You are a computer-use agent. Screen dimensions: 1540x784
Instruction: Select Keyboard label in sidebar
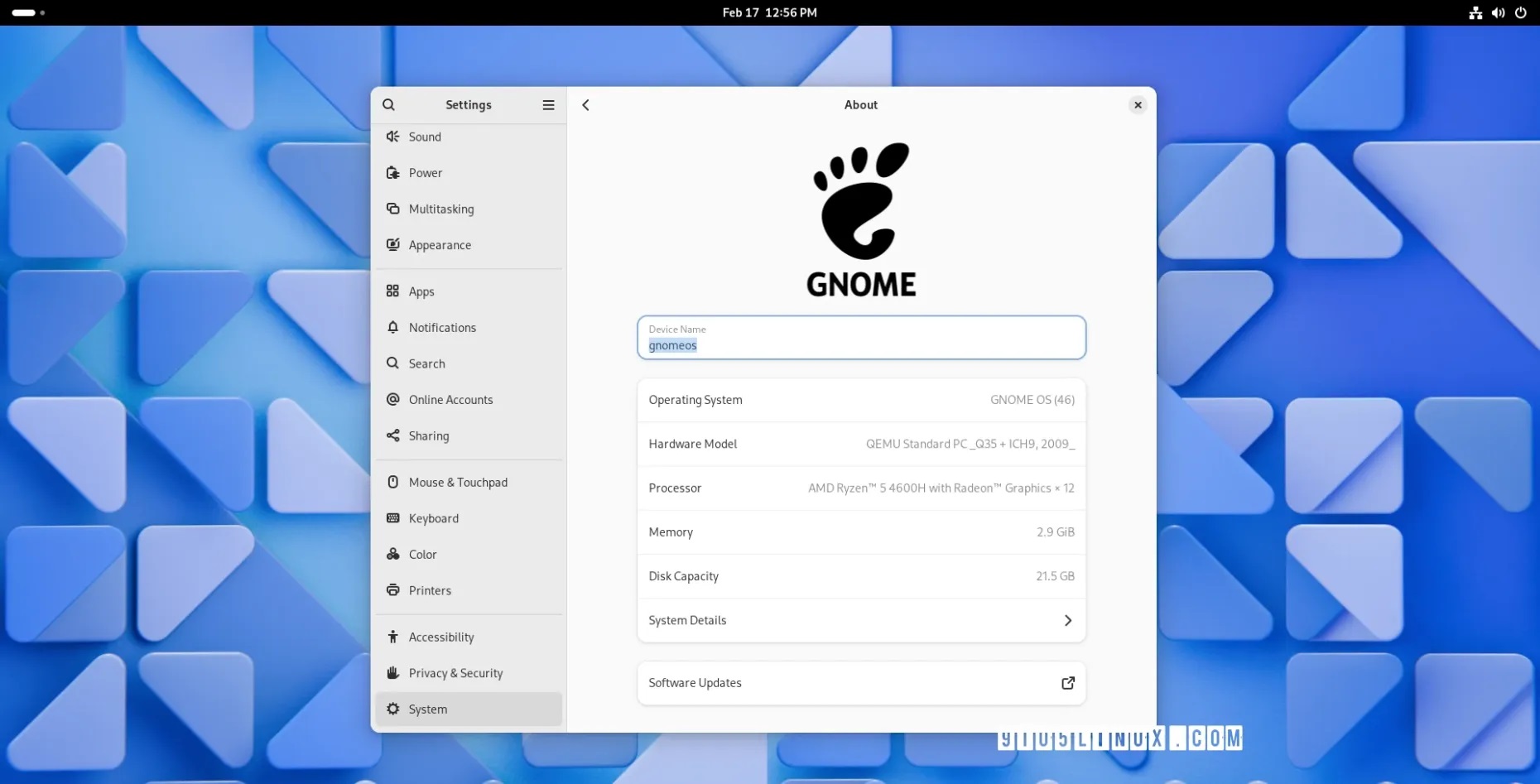coord(434,518)
